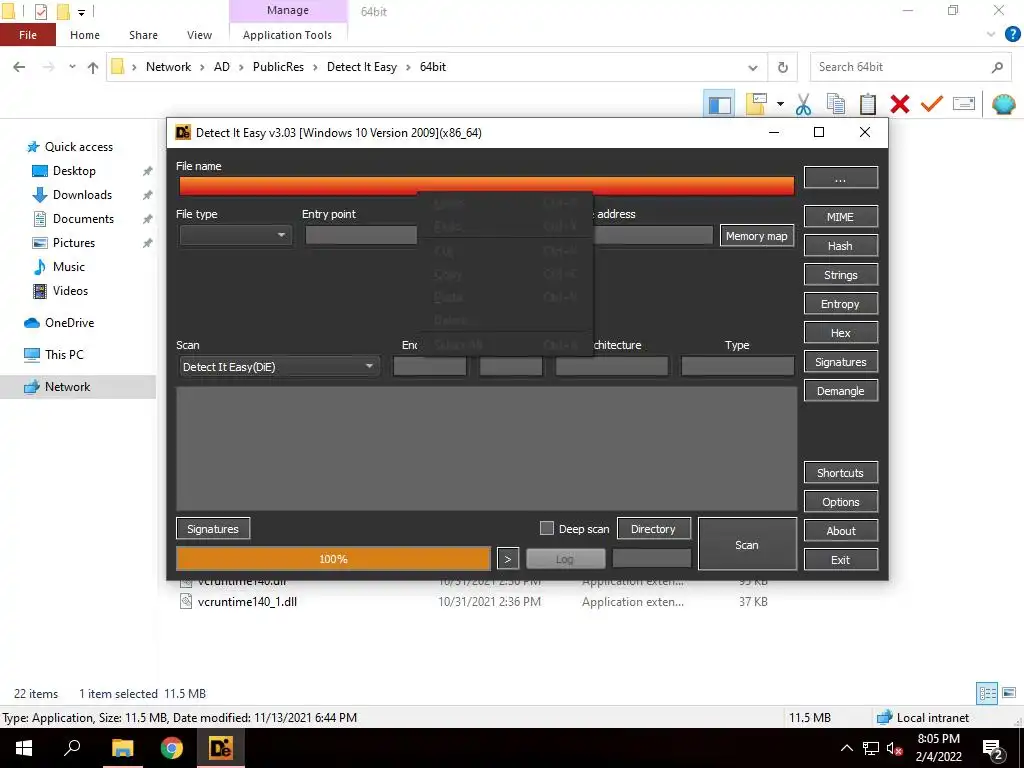Click the New folder icon in quick access toolbar

[x=63, y=11]
